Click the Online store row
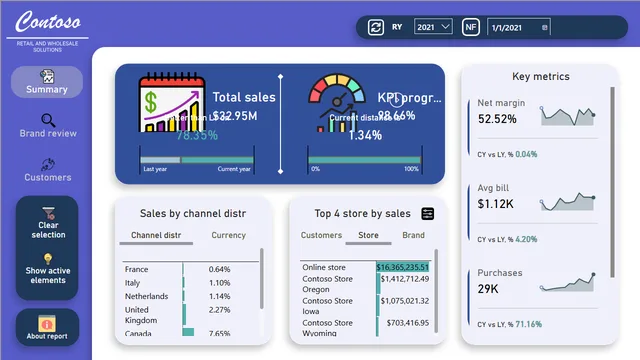 365,267
